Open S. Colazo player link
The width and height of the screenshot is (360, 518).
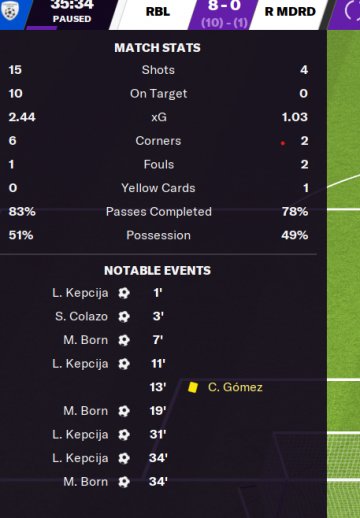coord(81,316)
